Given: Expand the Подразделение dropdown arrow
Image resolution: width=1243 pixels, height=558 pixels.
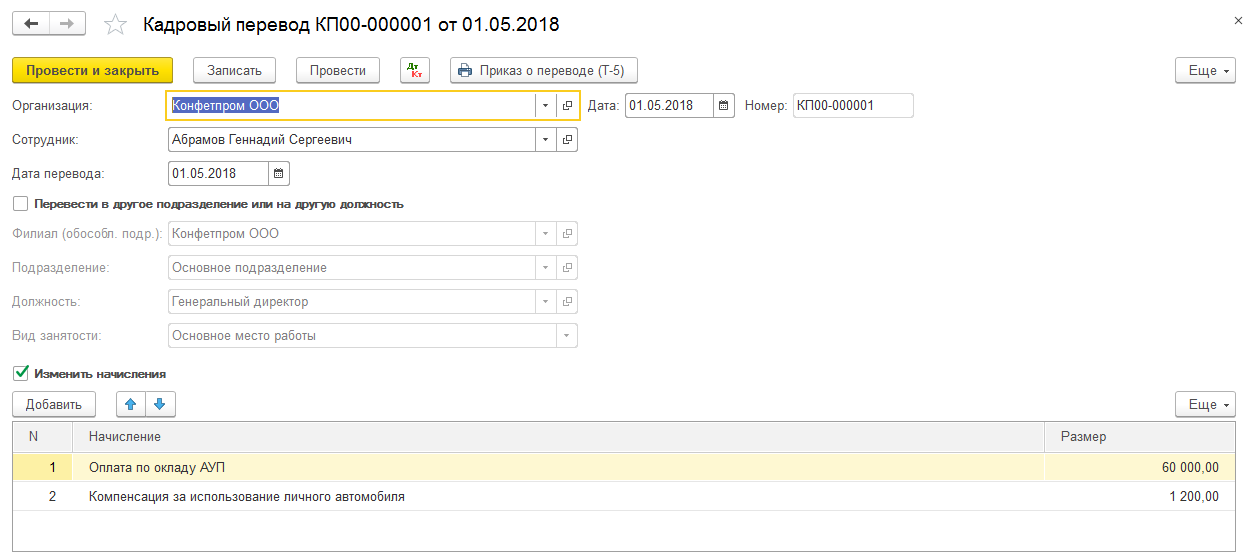Looking at the screenshot, I should [x=546, y=268].
